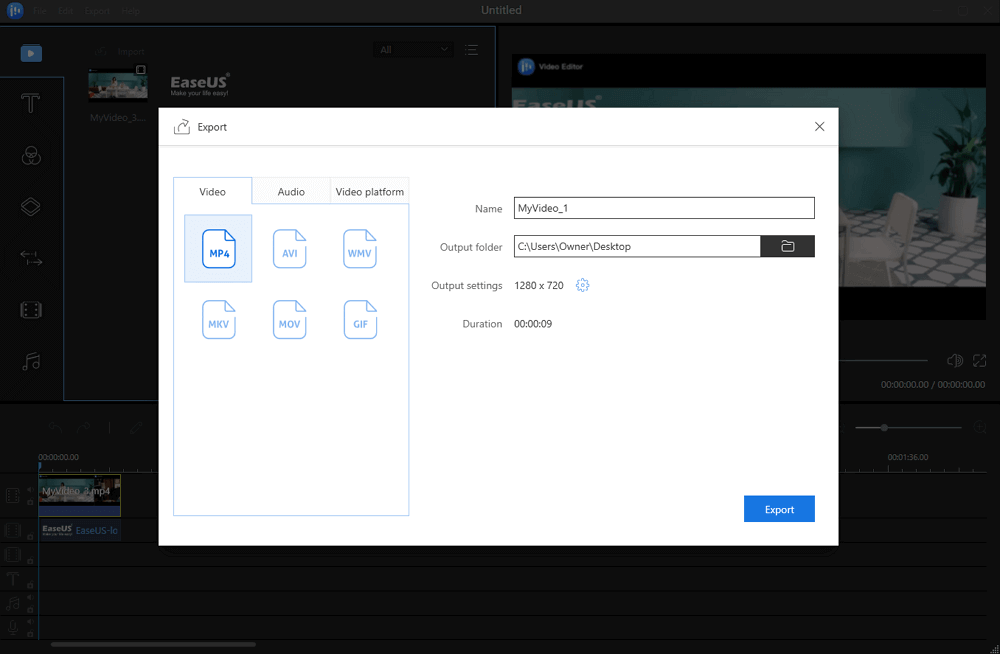Select the MP4 format icon
Viewport: 1000px width, 654px height.
[219, 249]
